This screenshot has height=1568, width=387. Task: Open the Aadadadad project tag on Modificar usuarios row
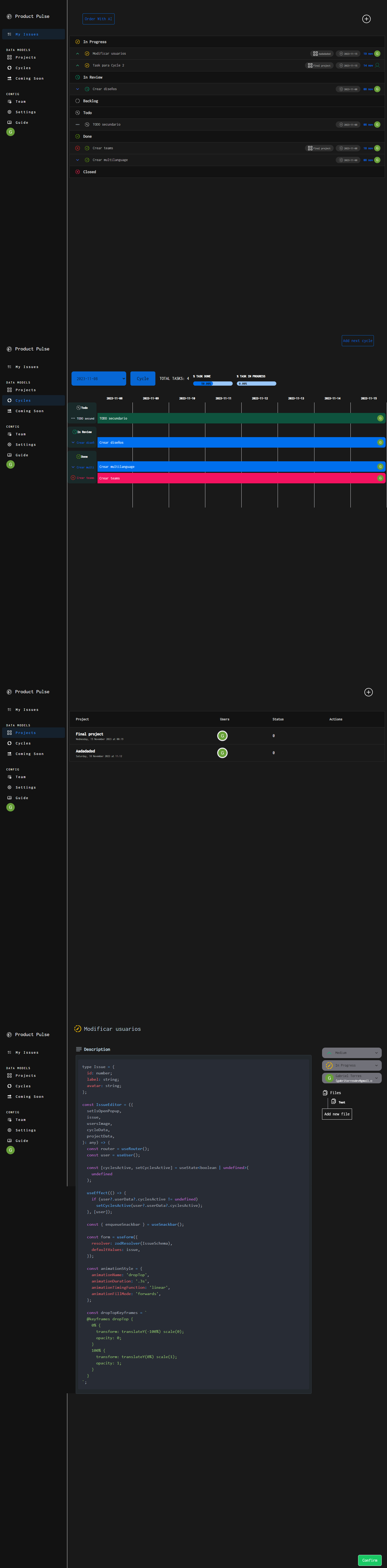pyautogui.click(x=322, y=54)
